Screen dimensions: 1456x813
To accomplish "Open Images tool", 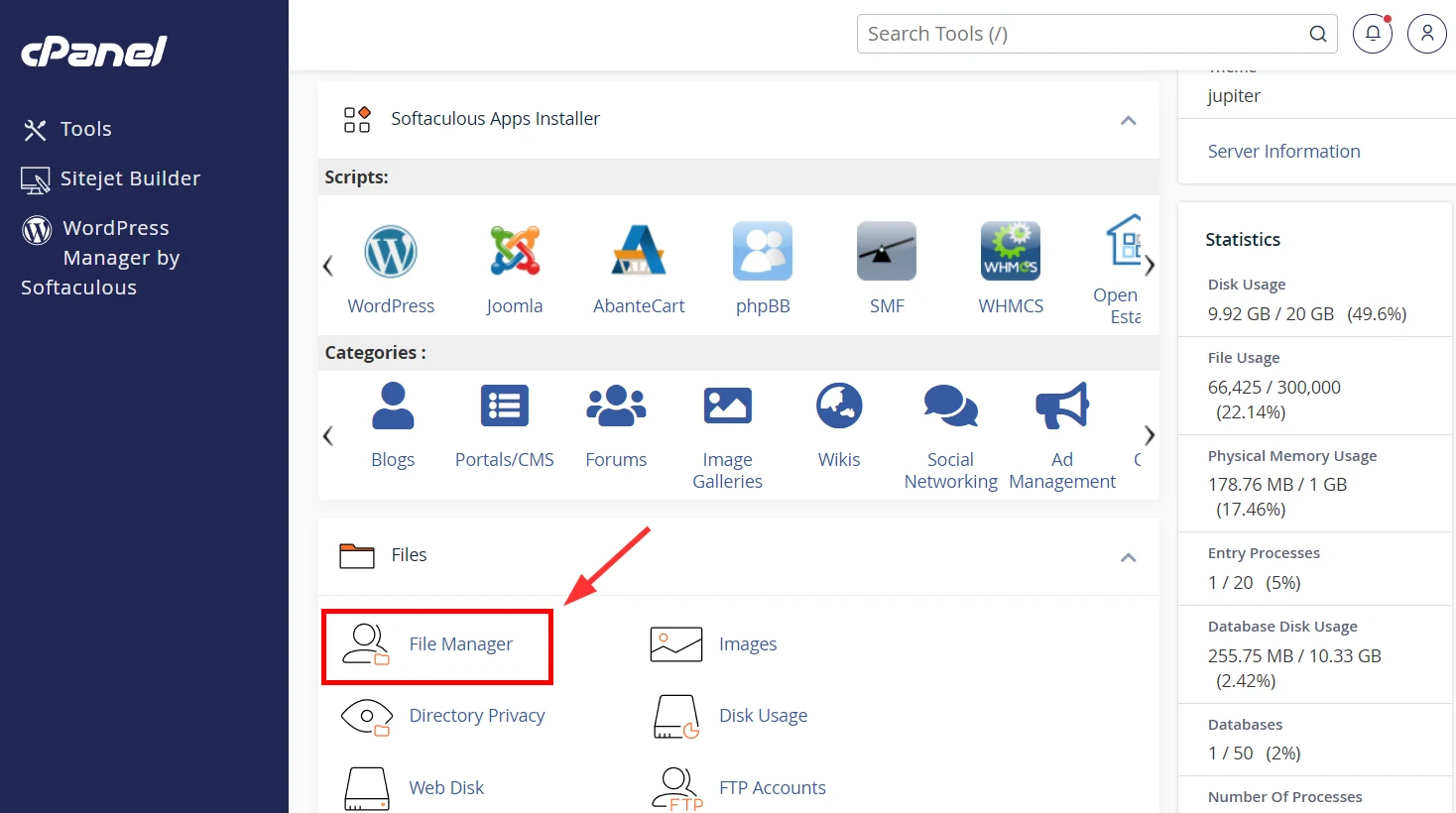I will point(748,644).
